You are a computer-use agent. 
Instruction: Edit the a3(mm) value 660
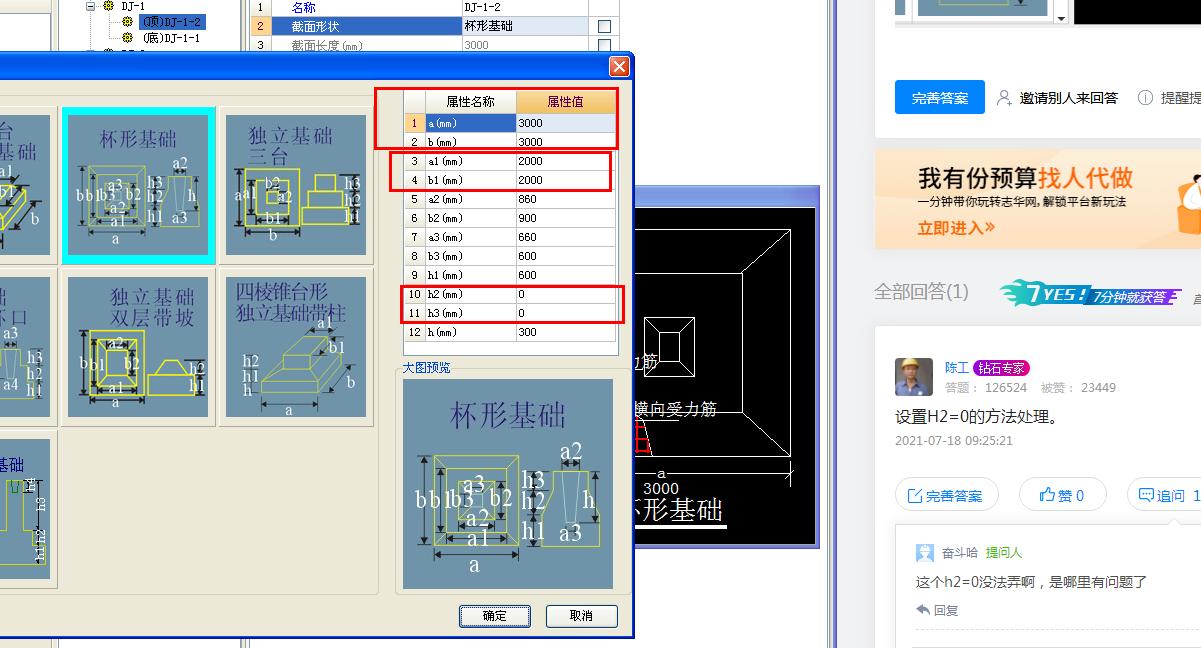click(x=566, y=237)
